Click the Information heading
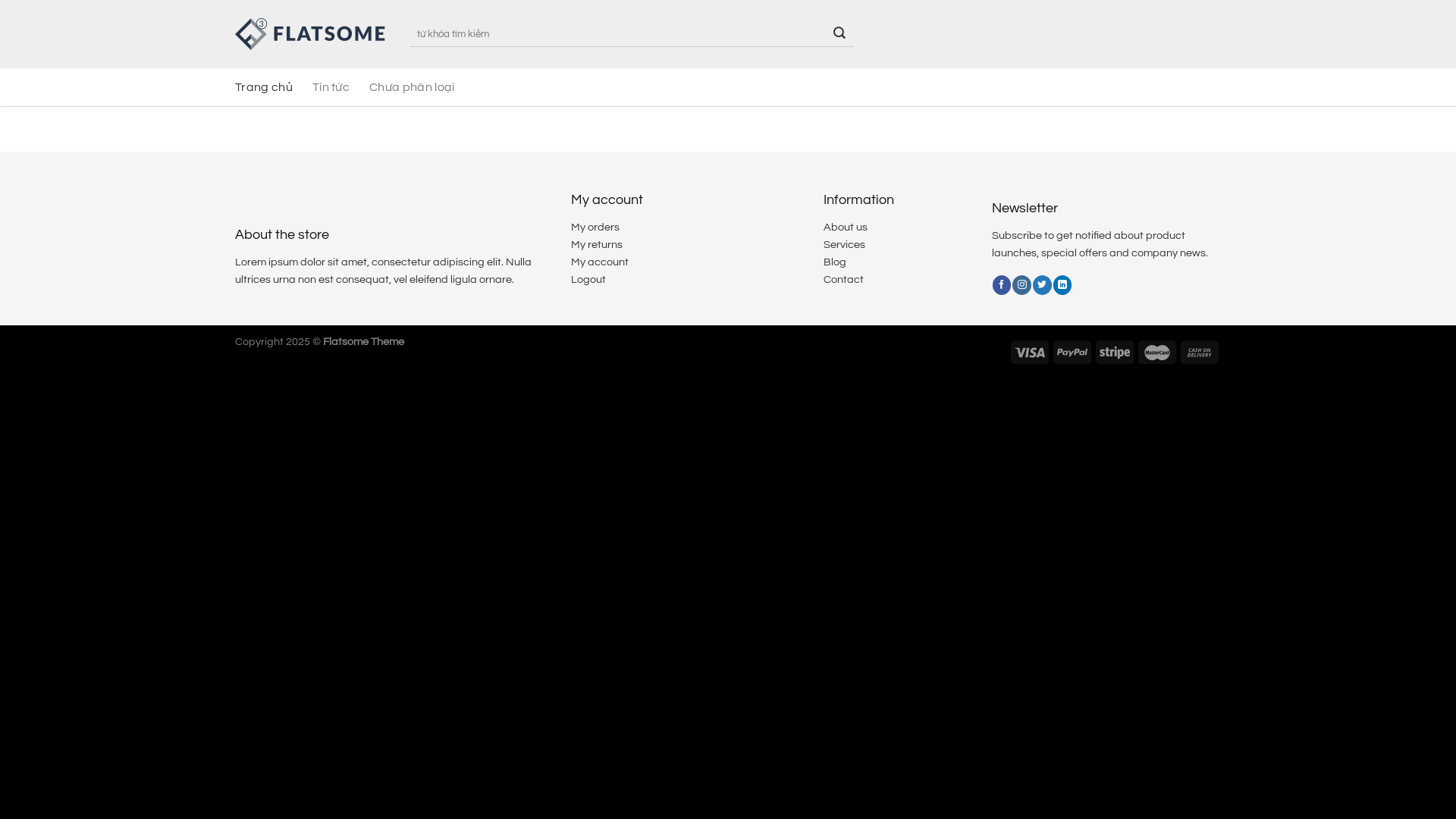Viewport: 1456px width, 819px height. tap(858, 200)
